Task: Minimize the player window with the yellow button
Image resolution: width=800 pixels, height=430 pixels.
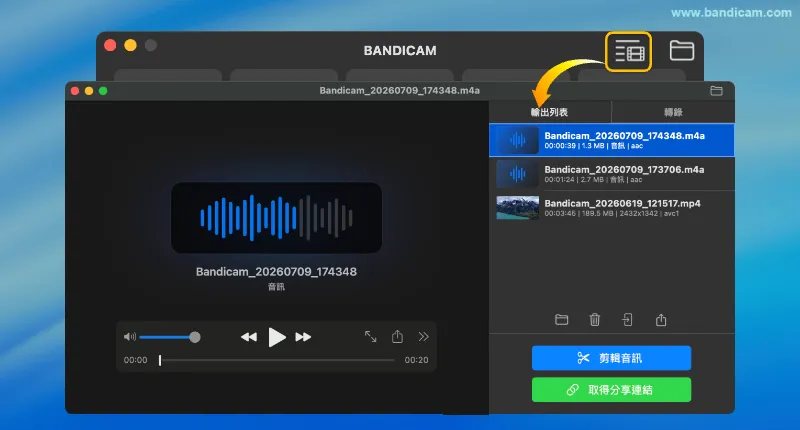Action: coord(89,91)
